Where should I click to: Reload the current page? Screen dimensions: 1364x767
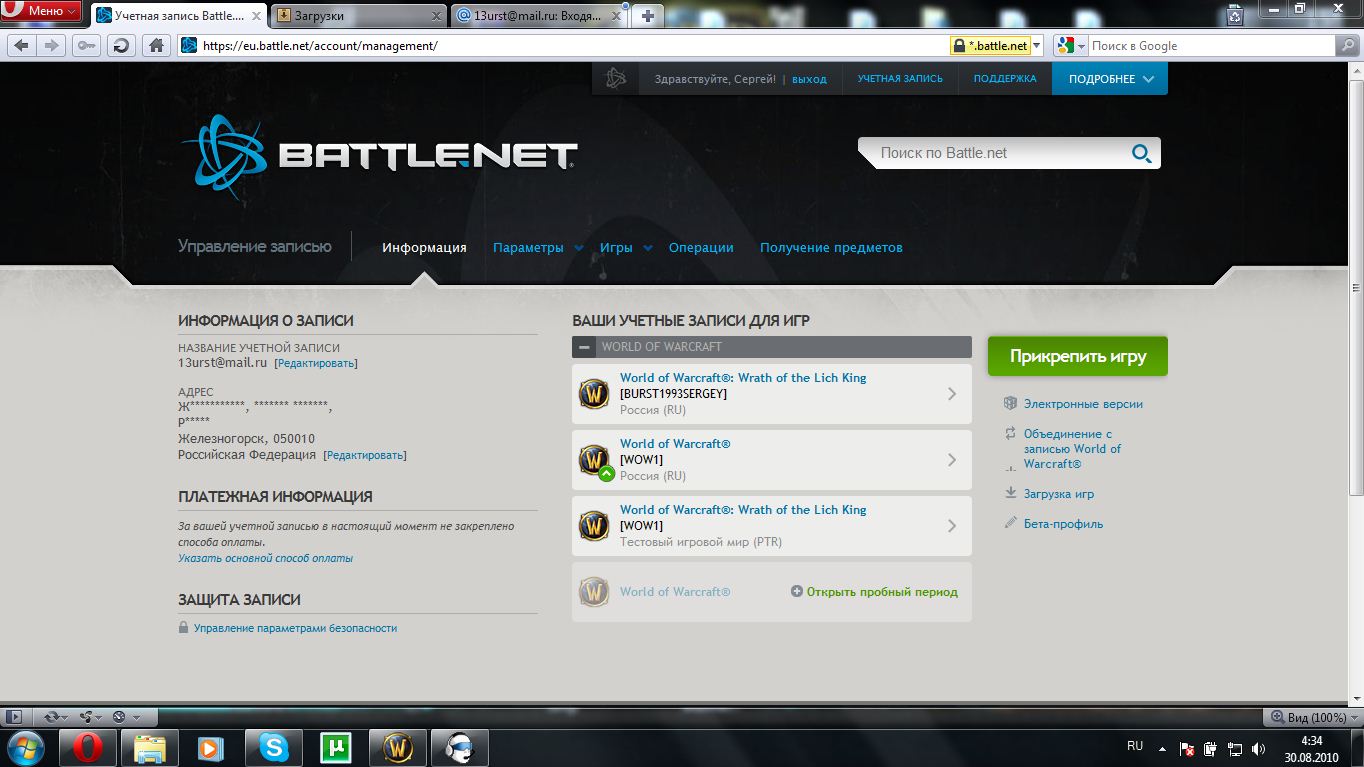(x=121, y=45)
